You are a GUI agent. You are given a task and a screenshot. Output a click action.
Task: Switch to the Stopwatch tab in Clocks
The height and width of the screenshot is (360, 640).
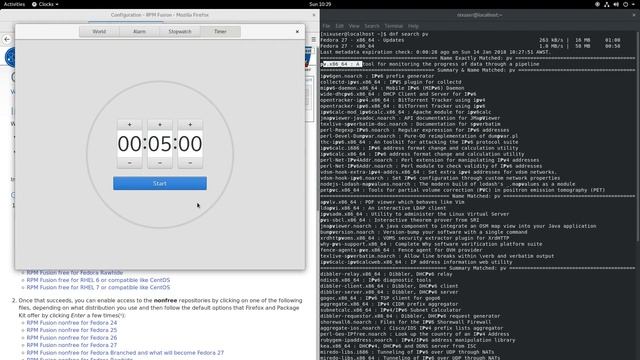[x=180, y=31]
